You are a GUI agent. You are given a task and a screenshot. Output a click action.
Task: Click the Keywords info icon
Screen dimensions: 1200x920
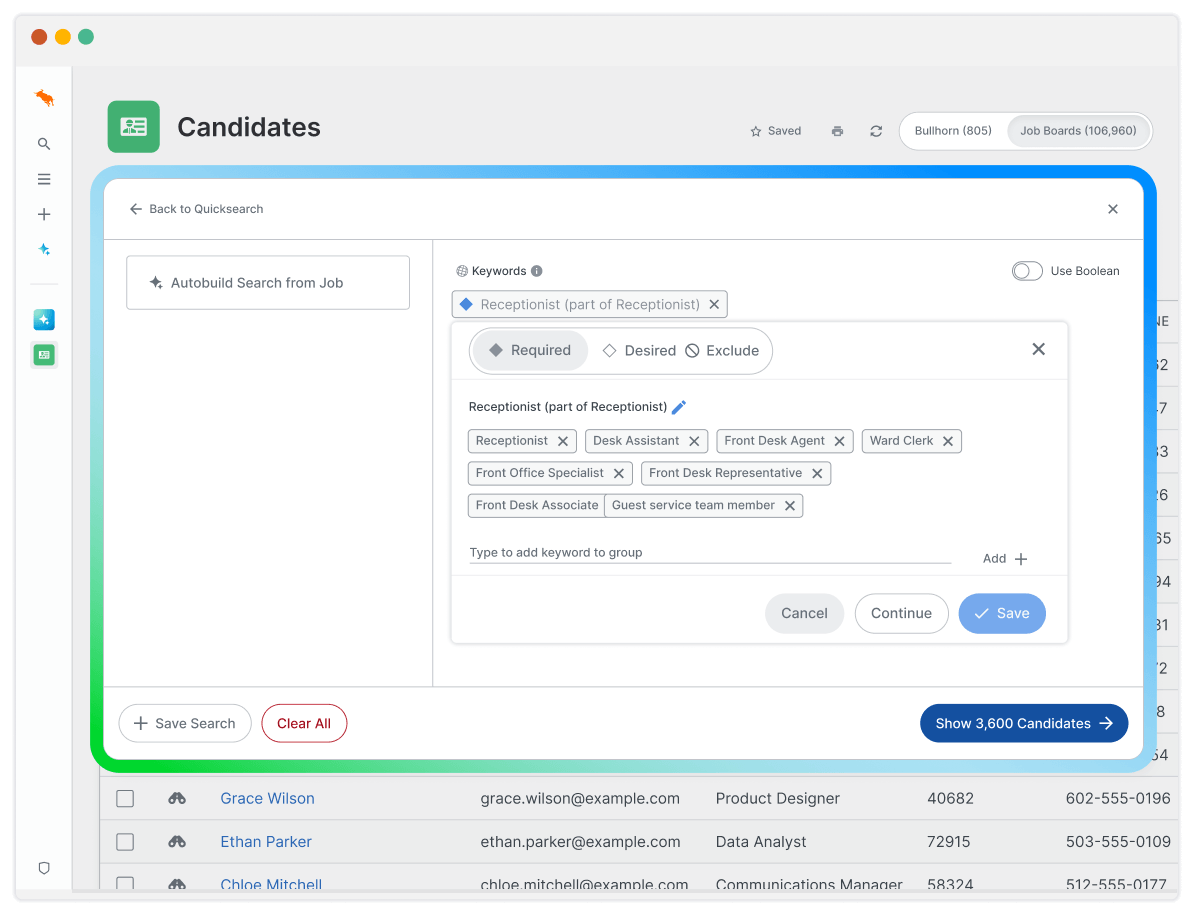coord(537,271)
